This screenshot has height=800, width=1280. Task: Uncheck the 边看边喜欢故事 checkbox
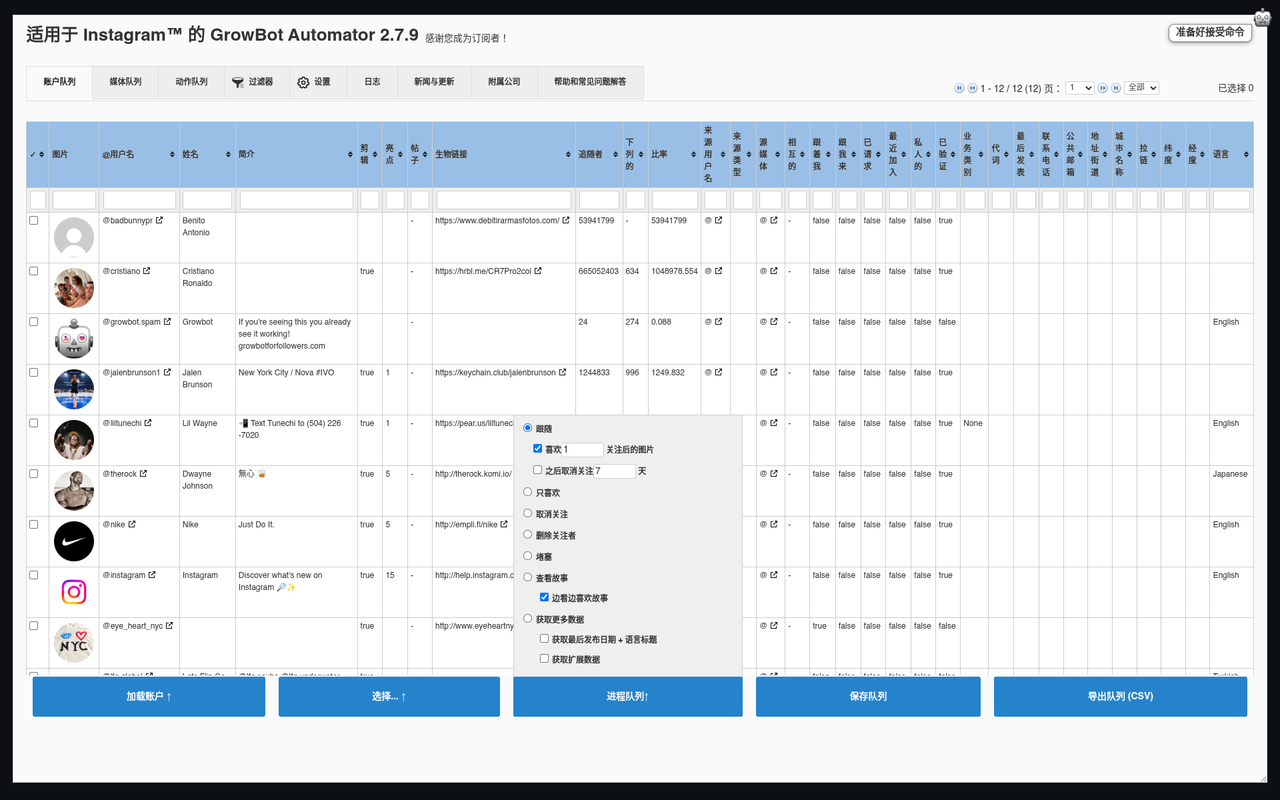(544, 598)
